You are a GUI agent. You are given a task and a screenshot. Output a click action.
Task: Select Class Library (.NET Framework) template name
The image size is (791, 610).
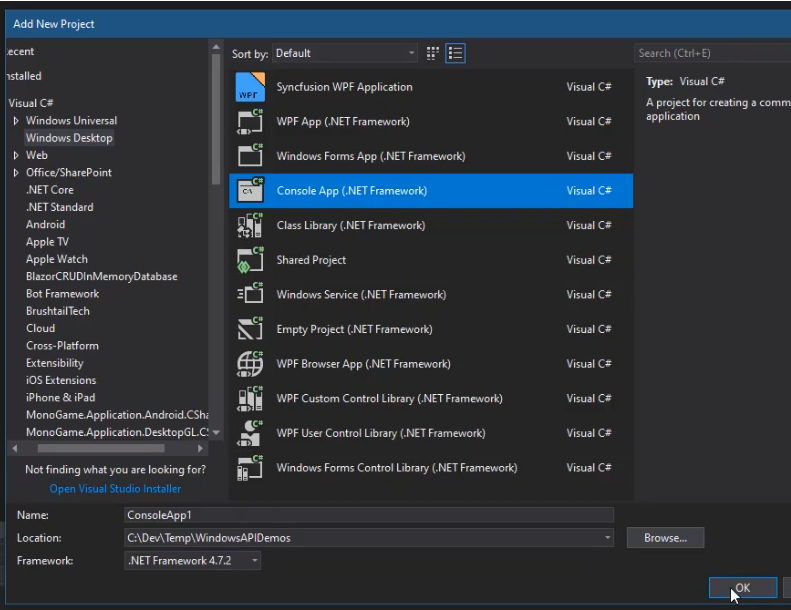pos(351,226)
